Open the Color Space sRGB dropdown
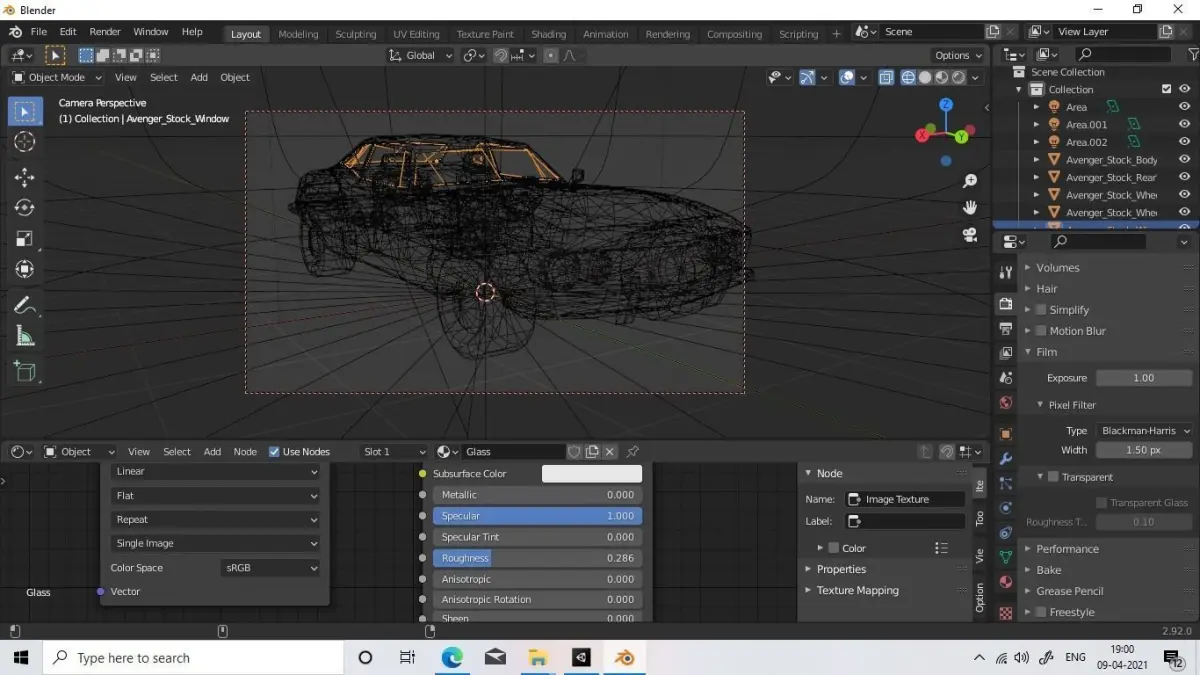This screenshot has width=1200, height=675. point(270,568)
